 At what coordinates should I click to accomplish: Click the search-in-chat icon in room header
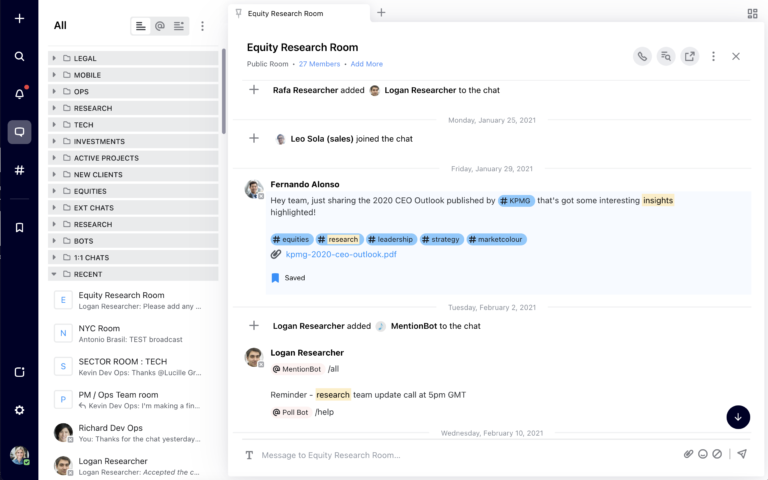(x=666, y=56)
